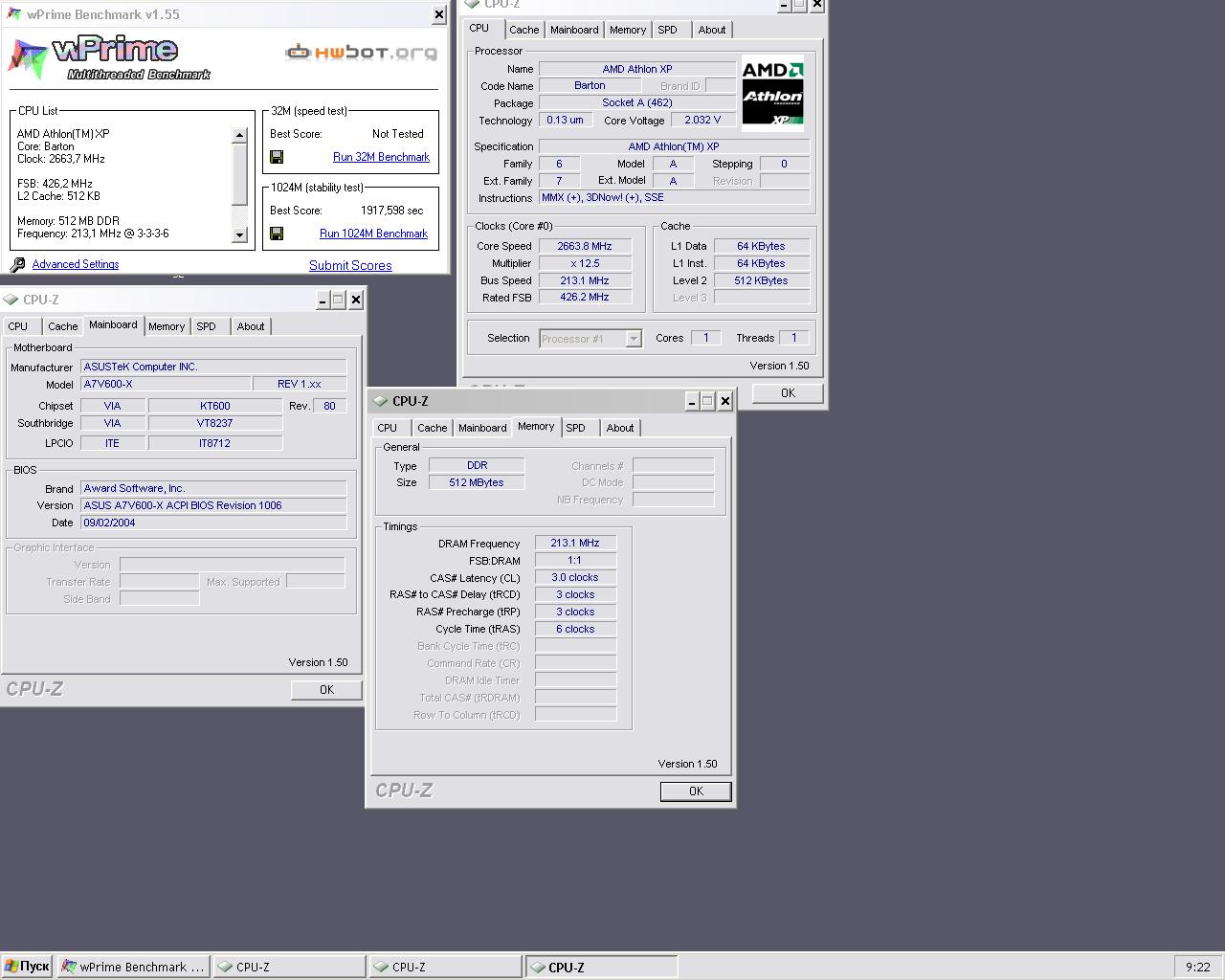
Task: Click DRAM Frequency value 213.1 MHz
Action: 575,543
